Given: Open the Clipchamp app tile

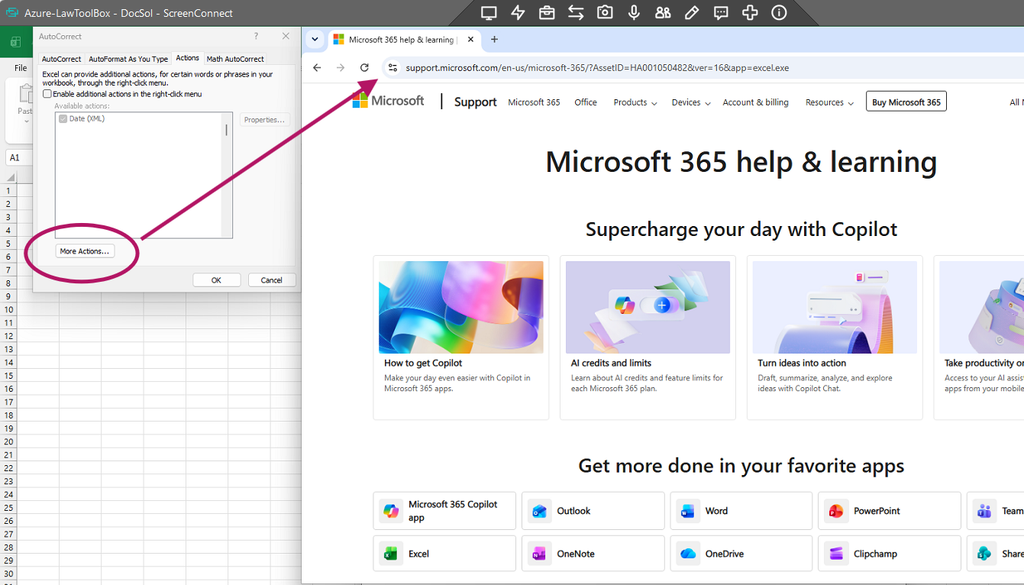Looking at the screenshot, I should [x=889, y=554].
